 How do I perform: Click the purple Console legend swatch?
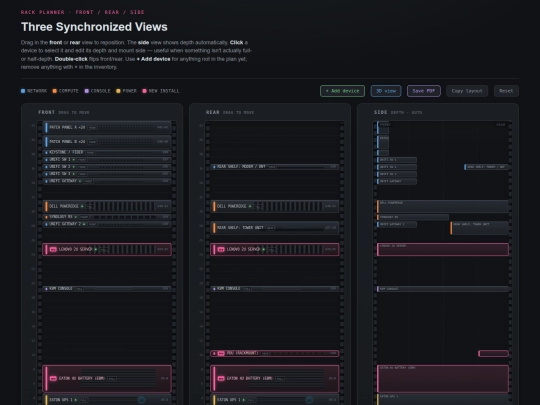(x=87, y=91)
